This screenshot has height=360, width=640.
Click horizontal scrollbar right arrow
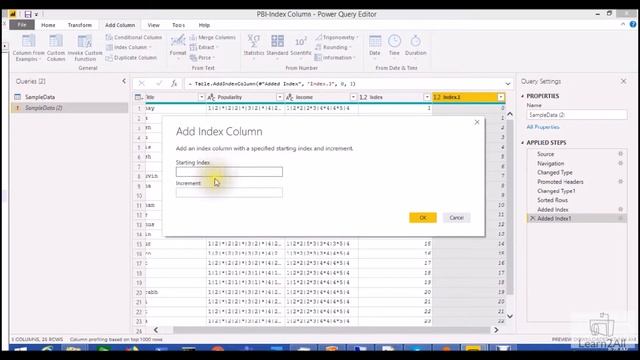[496, 330]
